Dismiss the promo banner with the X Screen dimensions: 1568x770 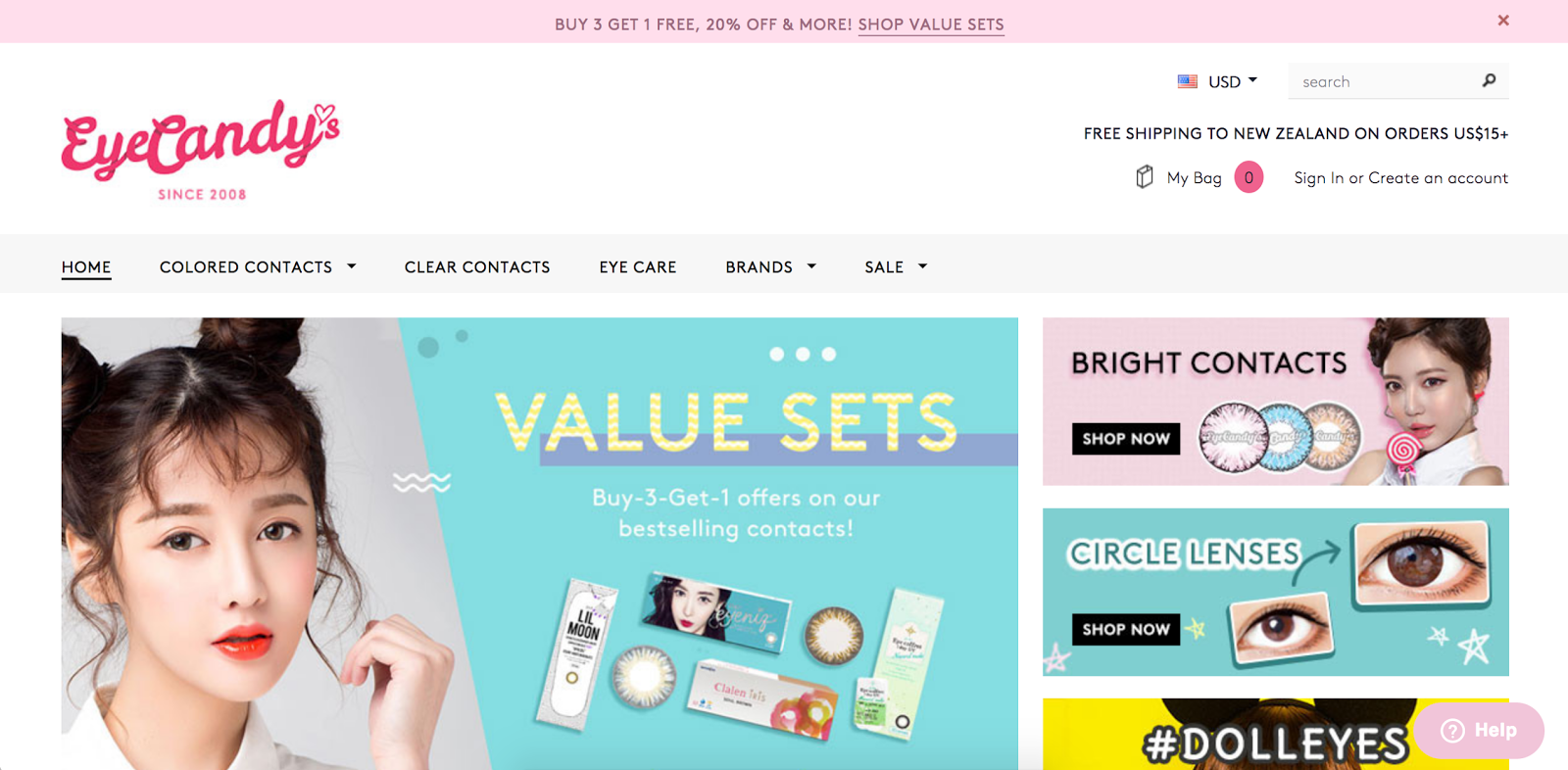coord(1503,21)
